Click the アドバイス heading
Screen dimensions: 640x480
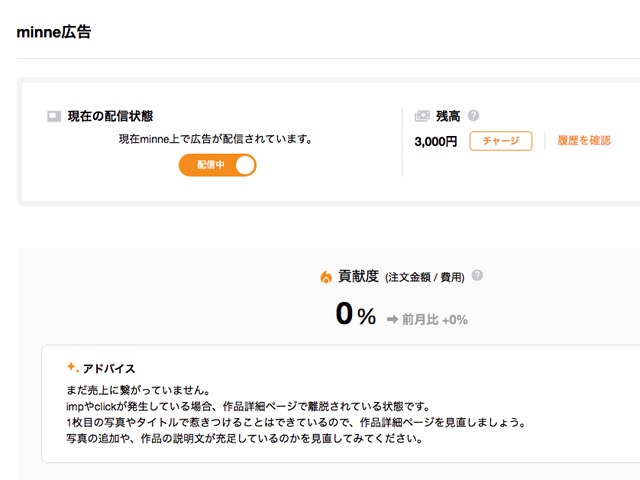click(x=109, y=369)
